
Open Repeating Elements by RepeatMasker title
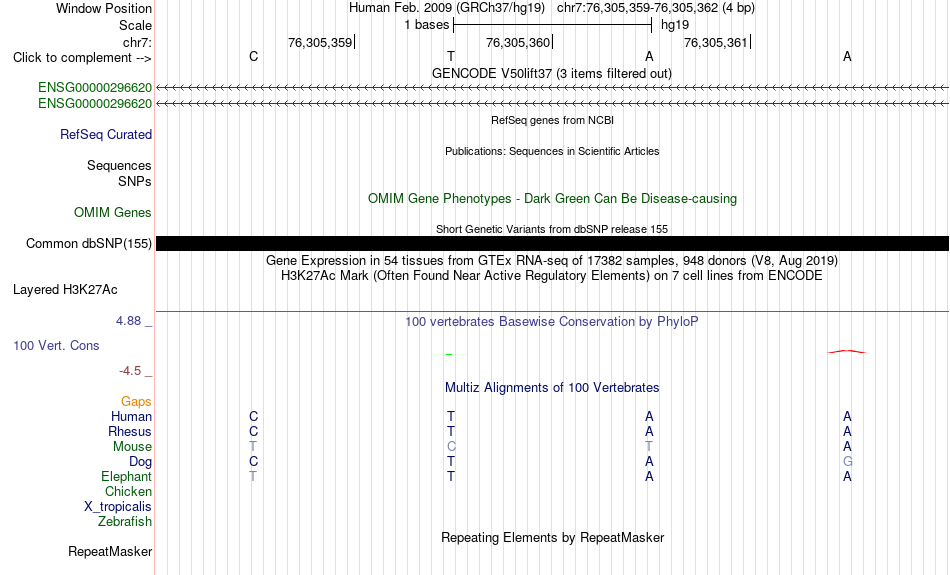tap(552, 538)
